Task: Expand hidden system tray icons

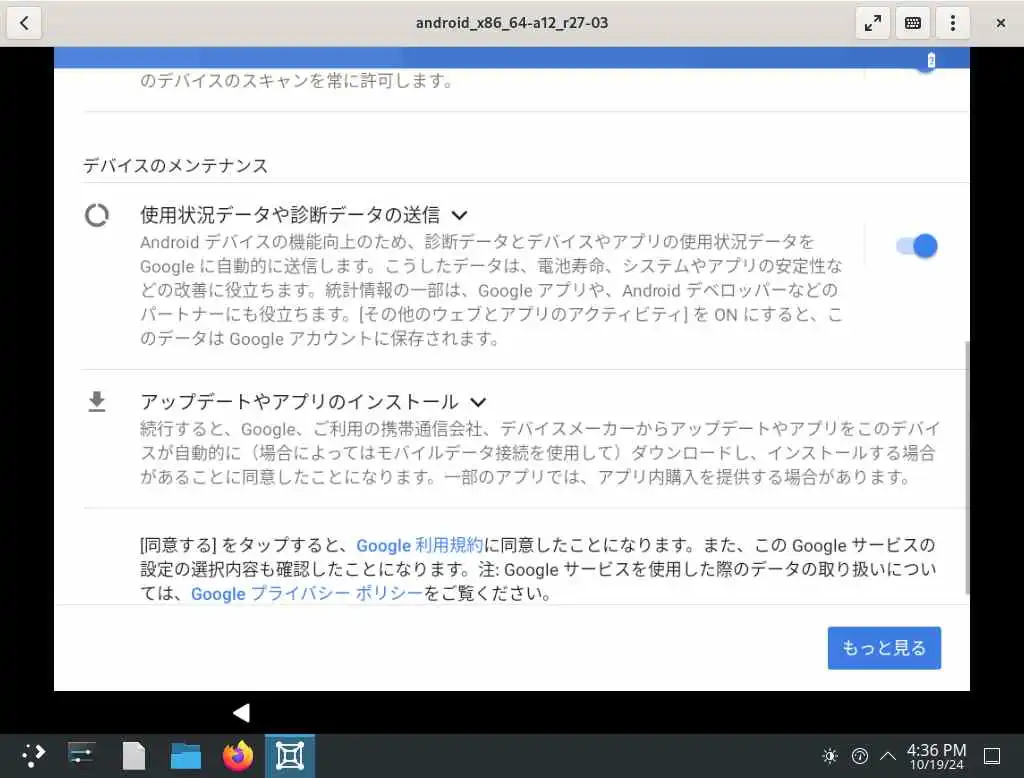Action: pos(888,756)
